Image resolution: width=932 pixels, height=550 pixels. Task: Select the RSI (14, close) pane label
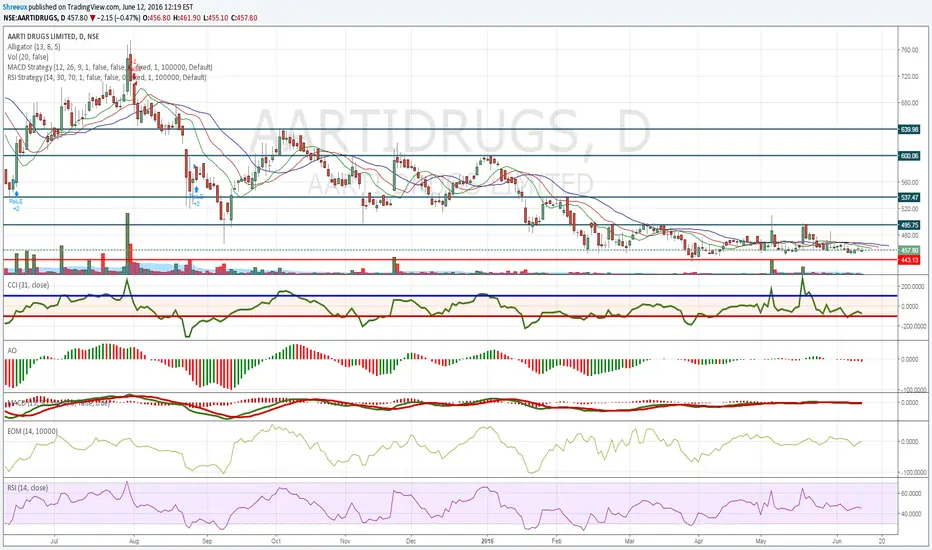27,488
